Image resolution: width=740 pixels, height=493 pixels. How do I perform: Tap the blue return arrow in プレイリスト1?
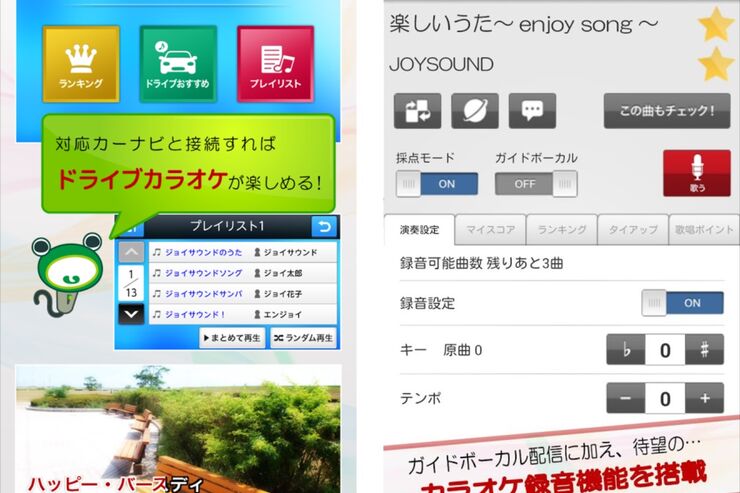coord(324,227)
